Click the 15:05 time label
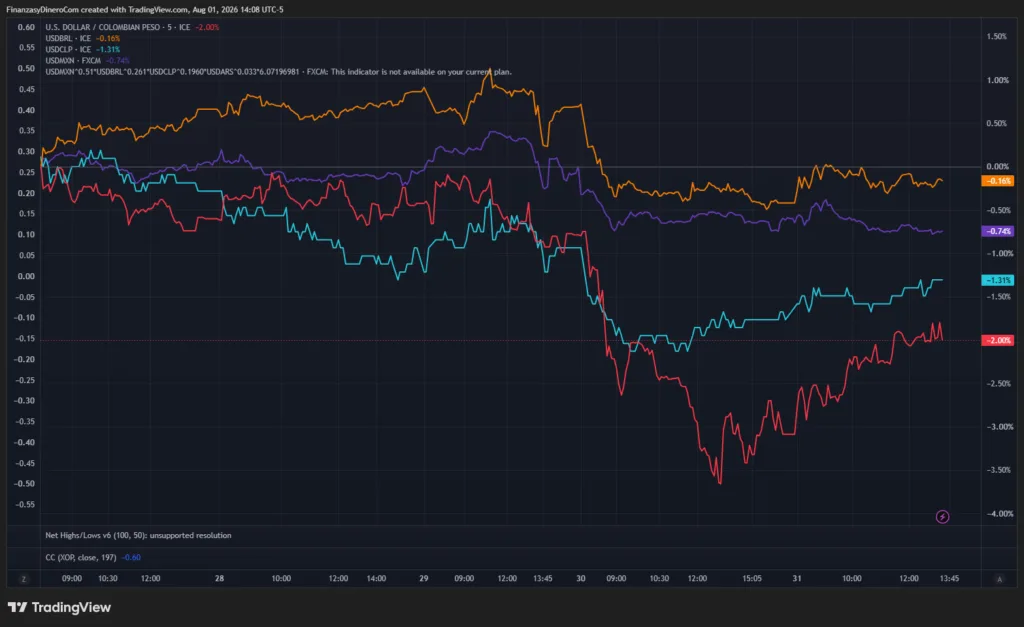The height and width of the screenshot is (627, 1024). 752,579
